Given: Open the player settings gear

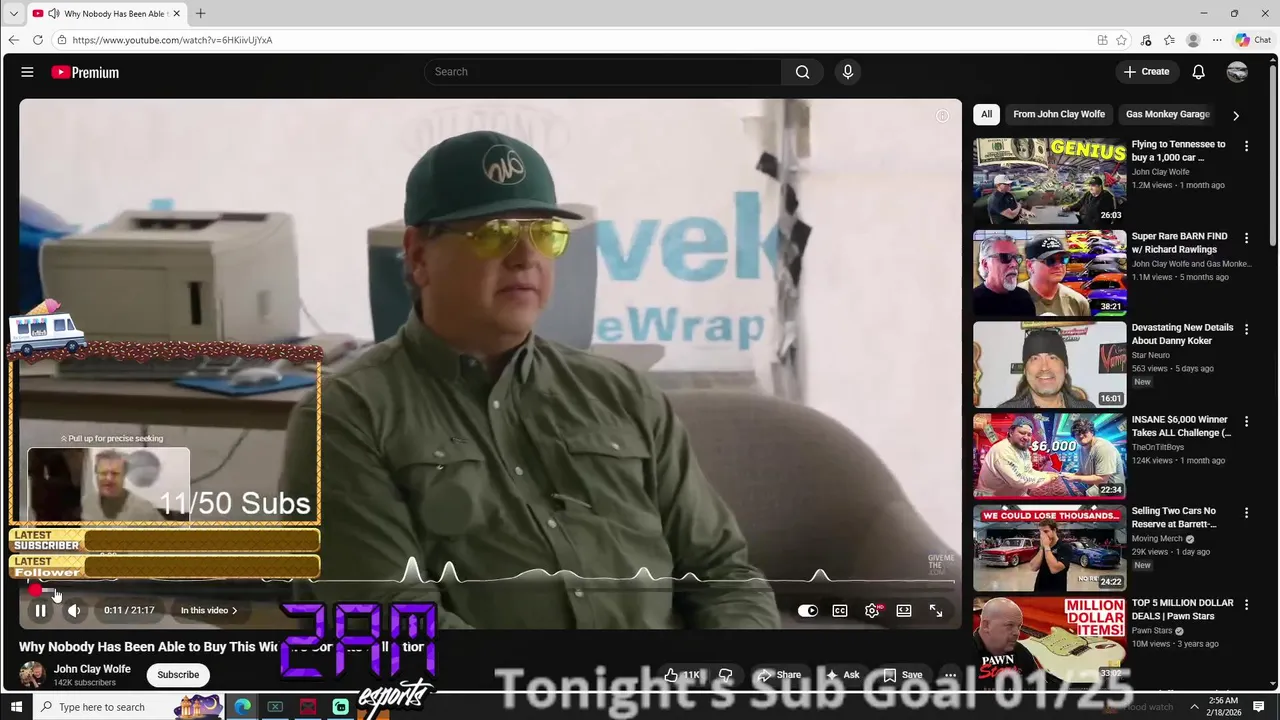Looking at the screenshot, I should 872,610.
